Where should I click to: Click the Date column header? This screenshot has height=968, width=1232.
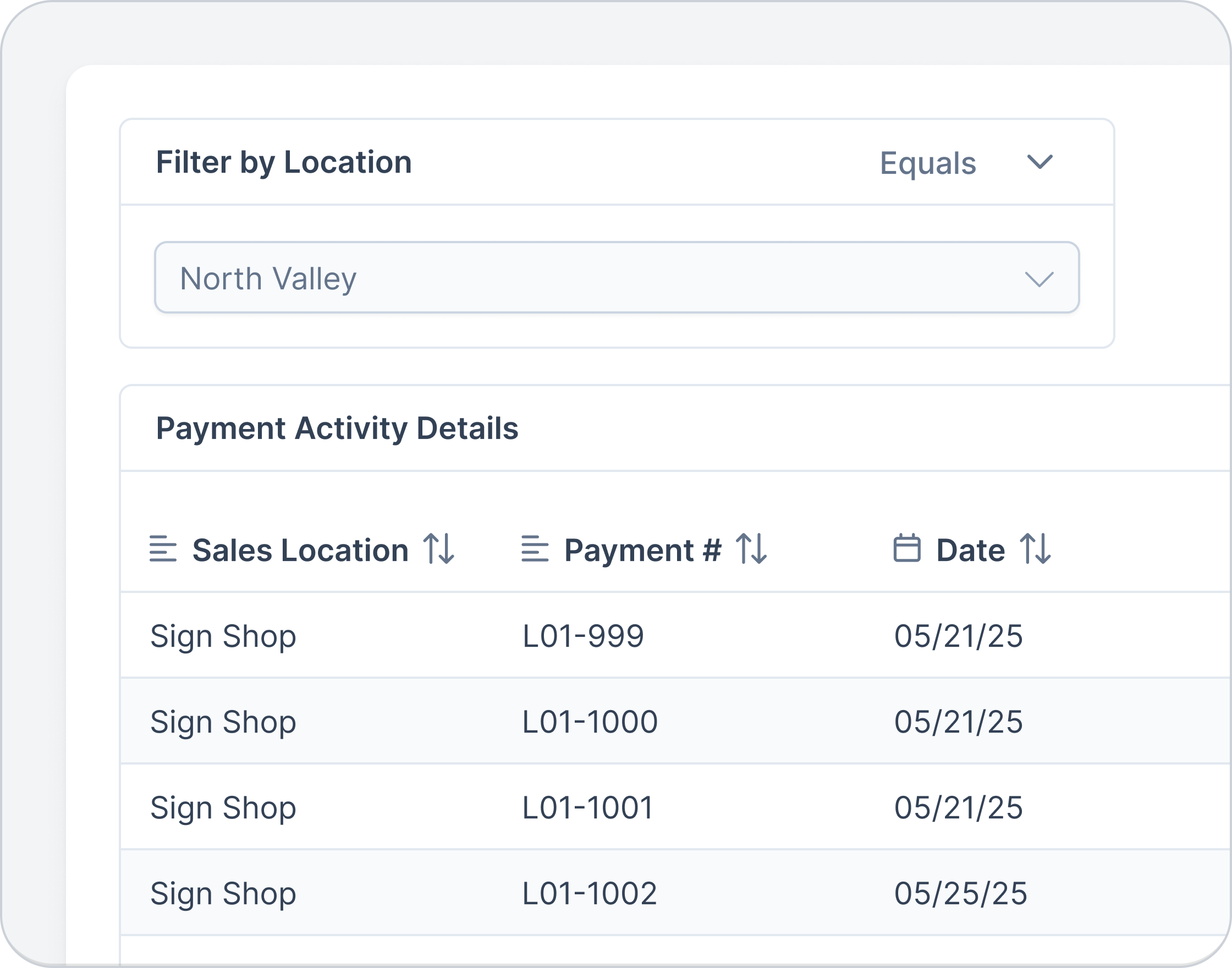point(970,550)
